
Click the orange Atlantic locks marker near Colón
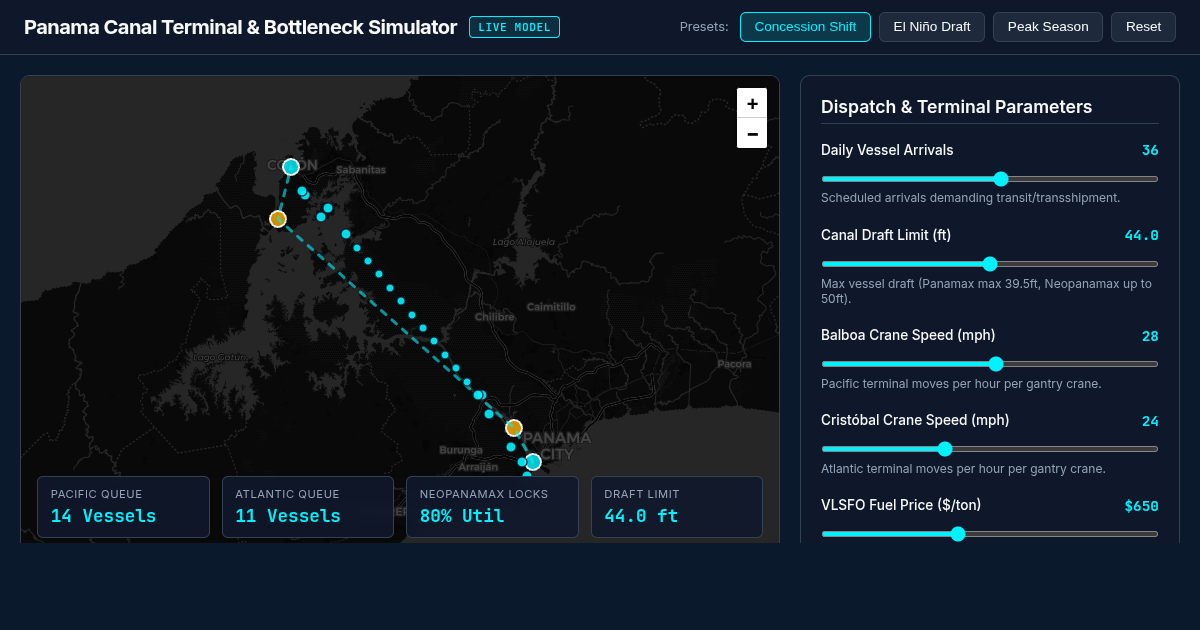tap(278, 219)
